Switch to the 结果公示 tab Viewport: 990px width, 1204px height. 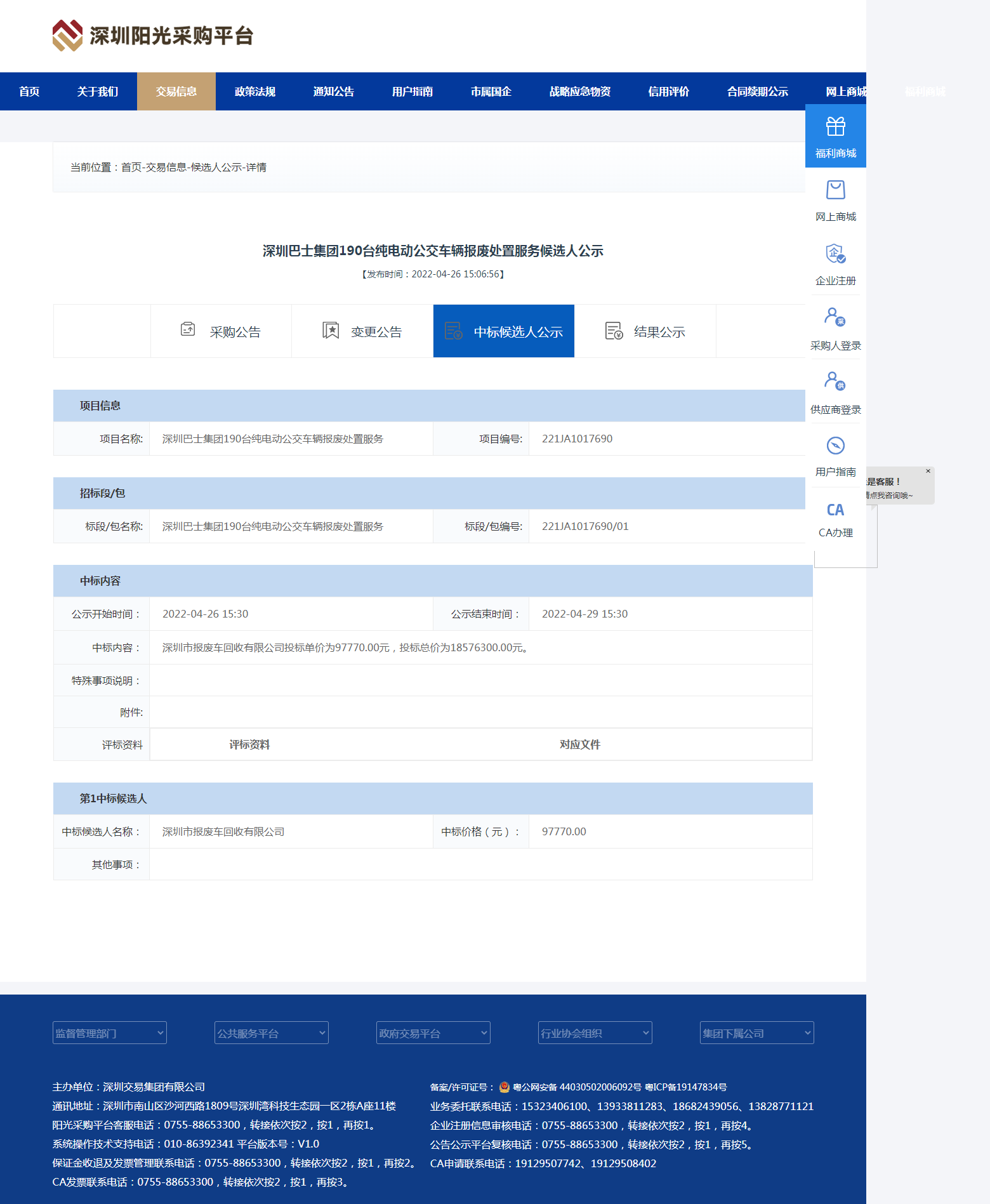[x=645, y=331]
